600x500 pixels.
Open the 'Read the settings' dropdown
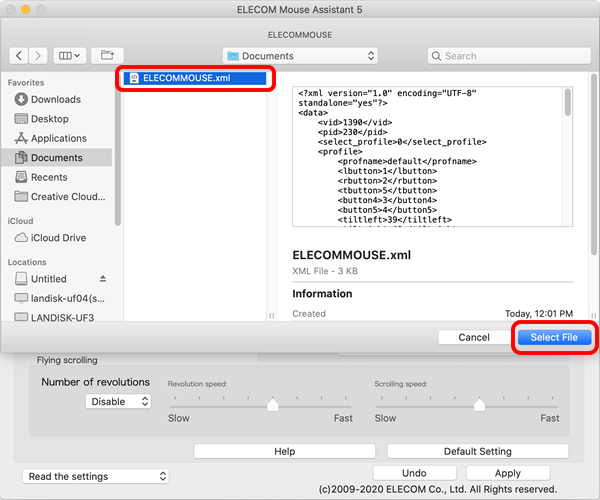(96, 476)
